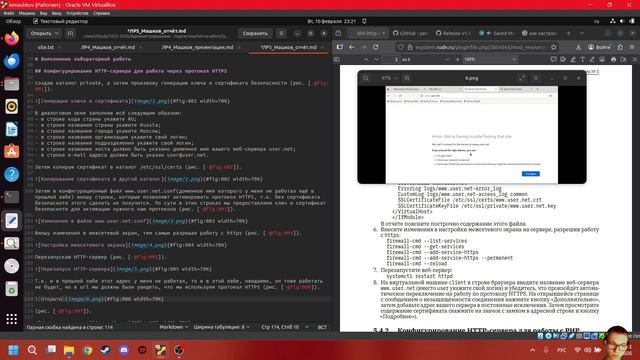The image size is (640, 360).
Task: Click the PDF page number field
Action: [x=391, y=60]
